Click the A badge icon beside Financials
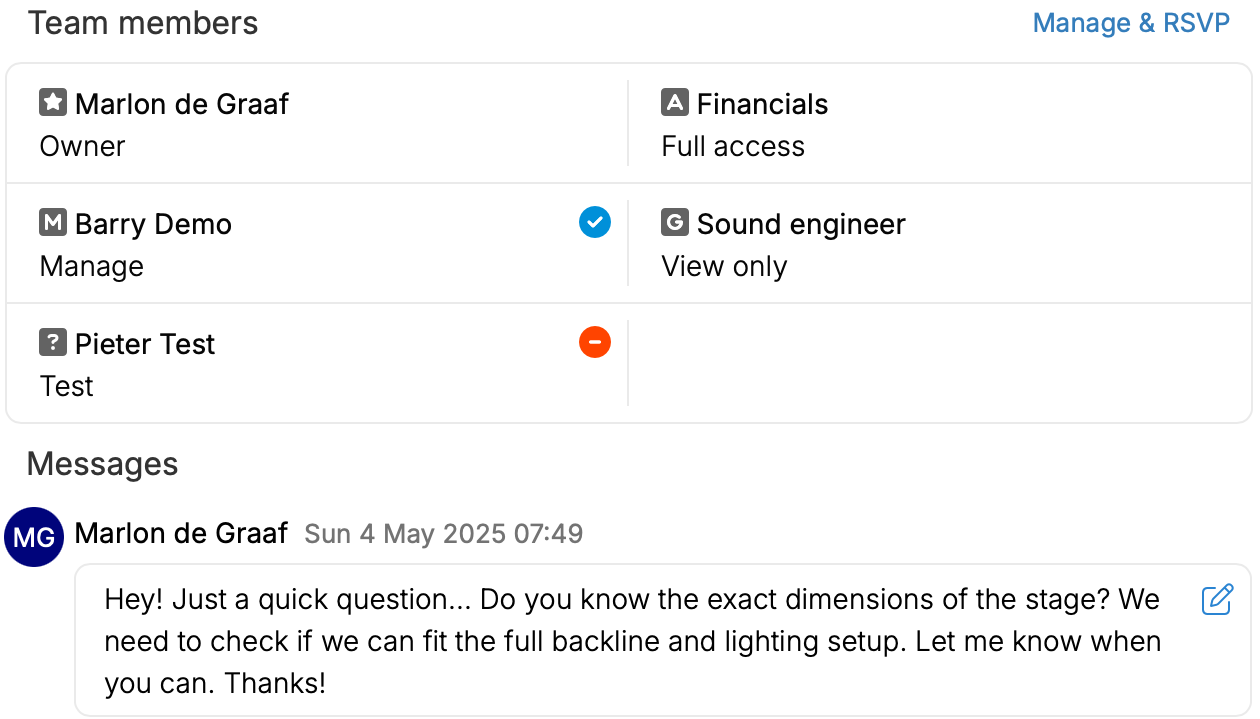 tap(675, 102)
